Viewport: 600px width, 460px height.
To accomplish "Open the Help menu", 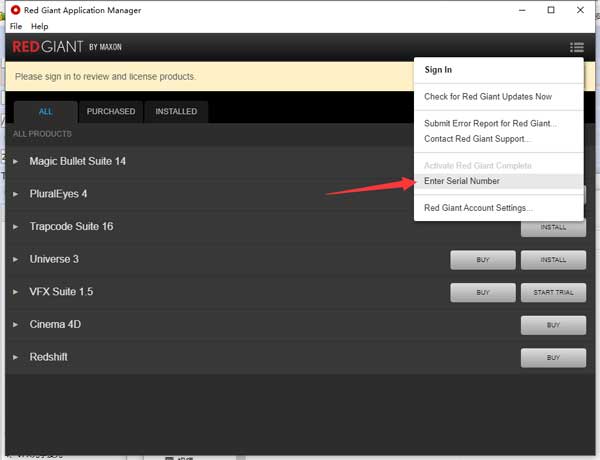I will [40, 26].
